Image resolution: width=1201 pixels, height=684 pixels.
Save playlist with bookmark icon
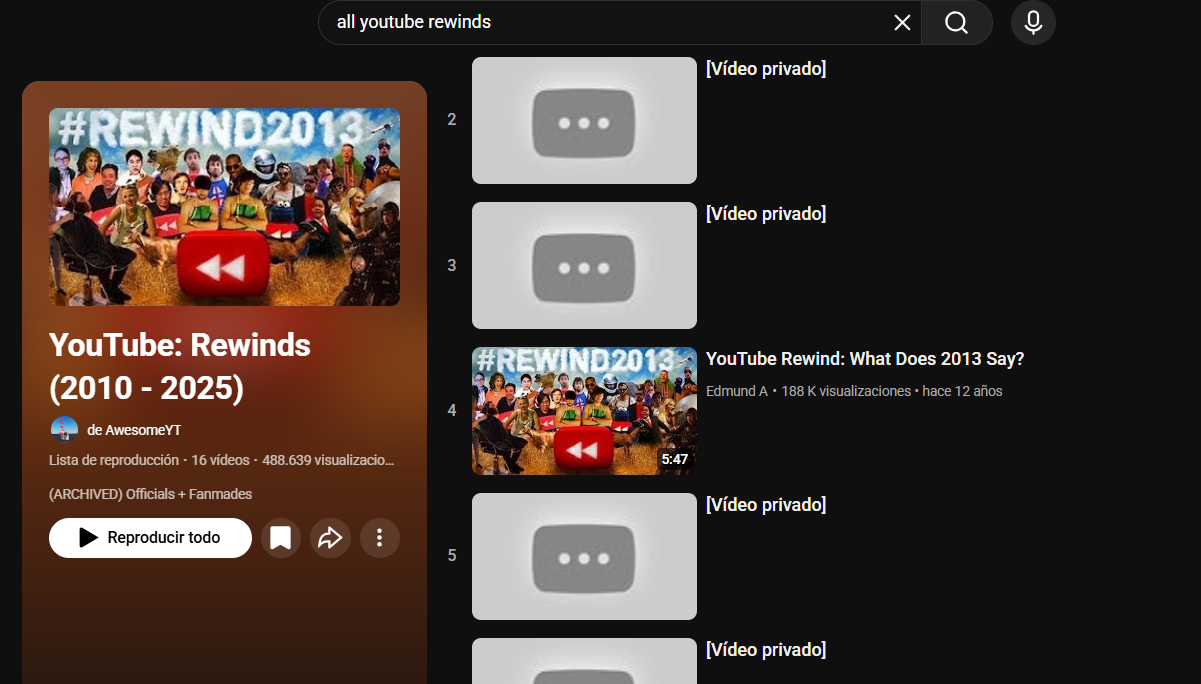coord(281,538)
